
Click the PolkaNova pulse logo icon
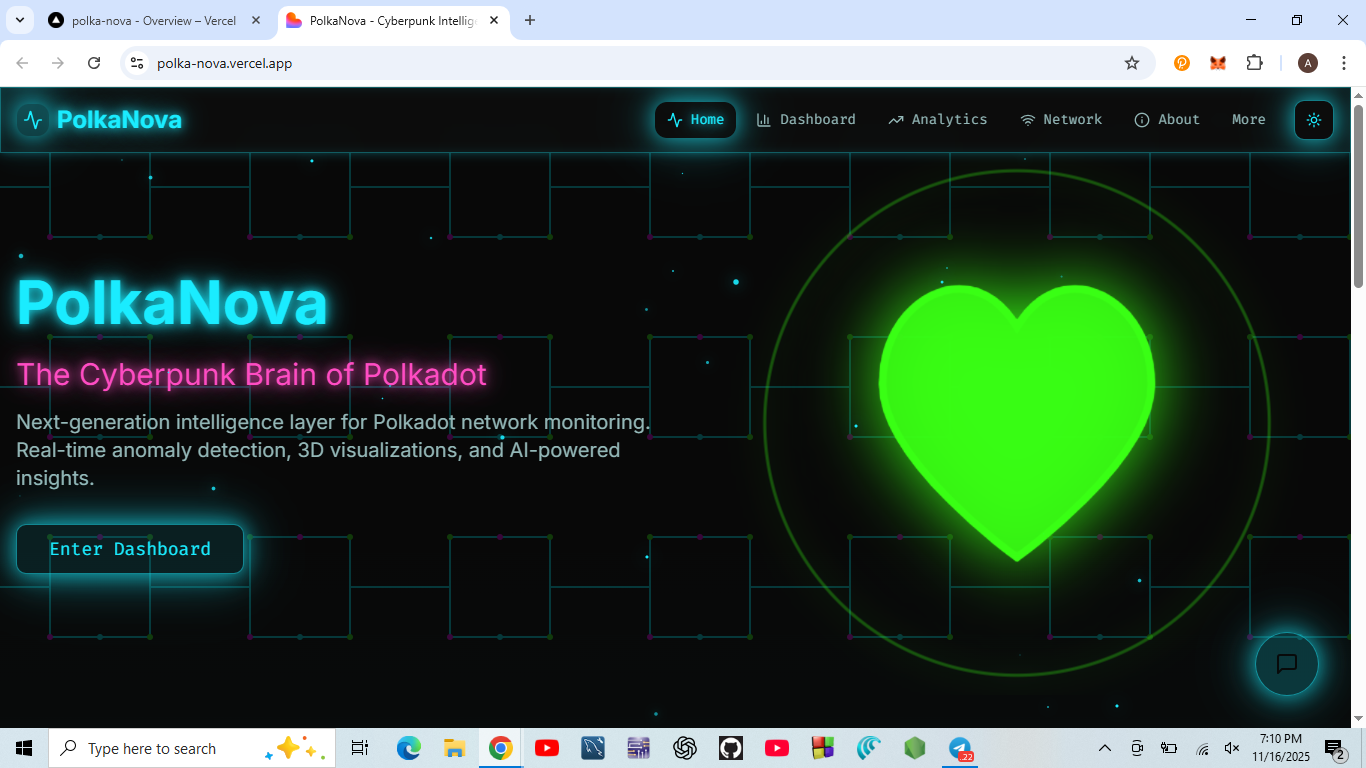(x=33, y=120)
